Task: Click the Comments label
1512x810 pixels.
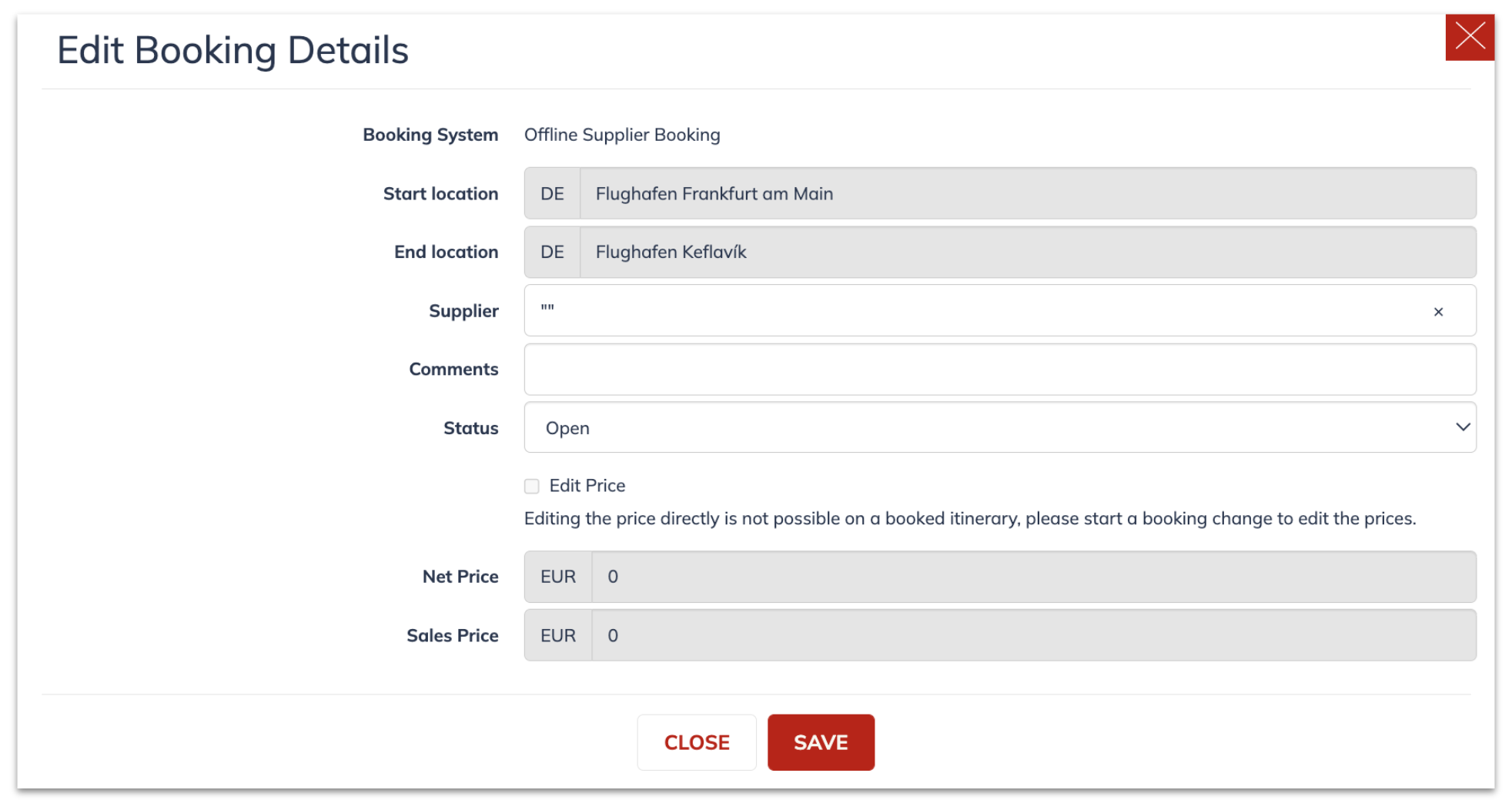Action: pyautogui.click(x=453, y=370)
